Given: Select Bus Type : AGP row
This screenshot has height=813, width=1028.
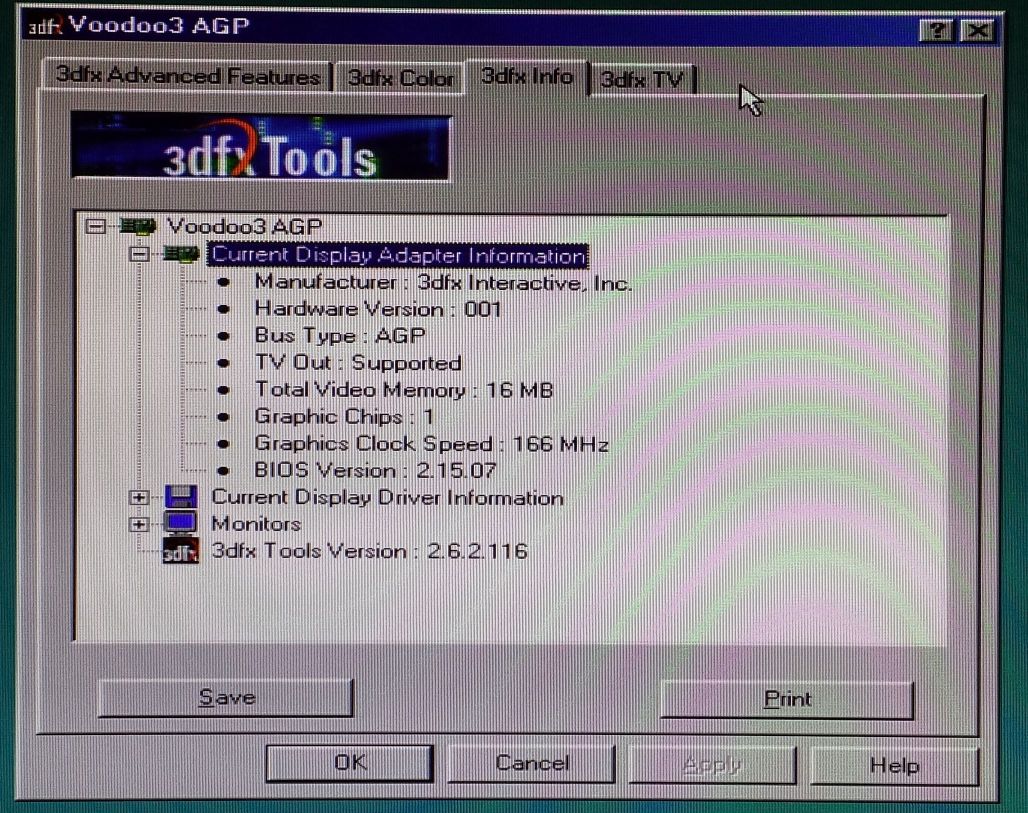Looking at the screenshot, I should click(x=340, y=336).
